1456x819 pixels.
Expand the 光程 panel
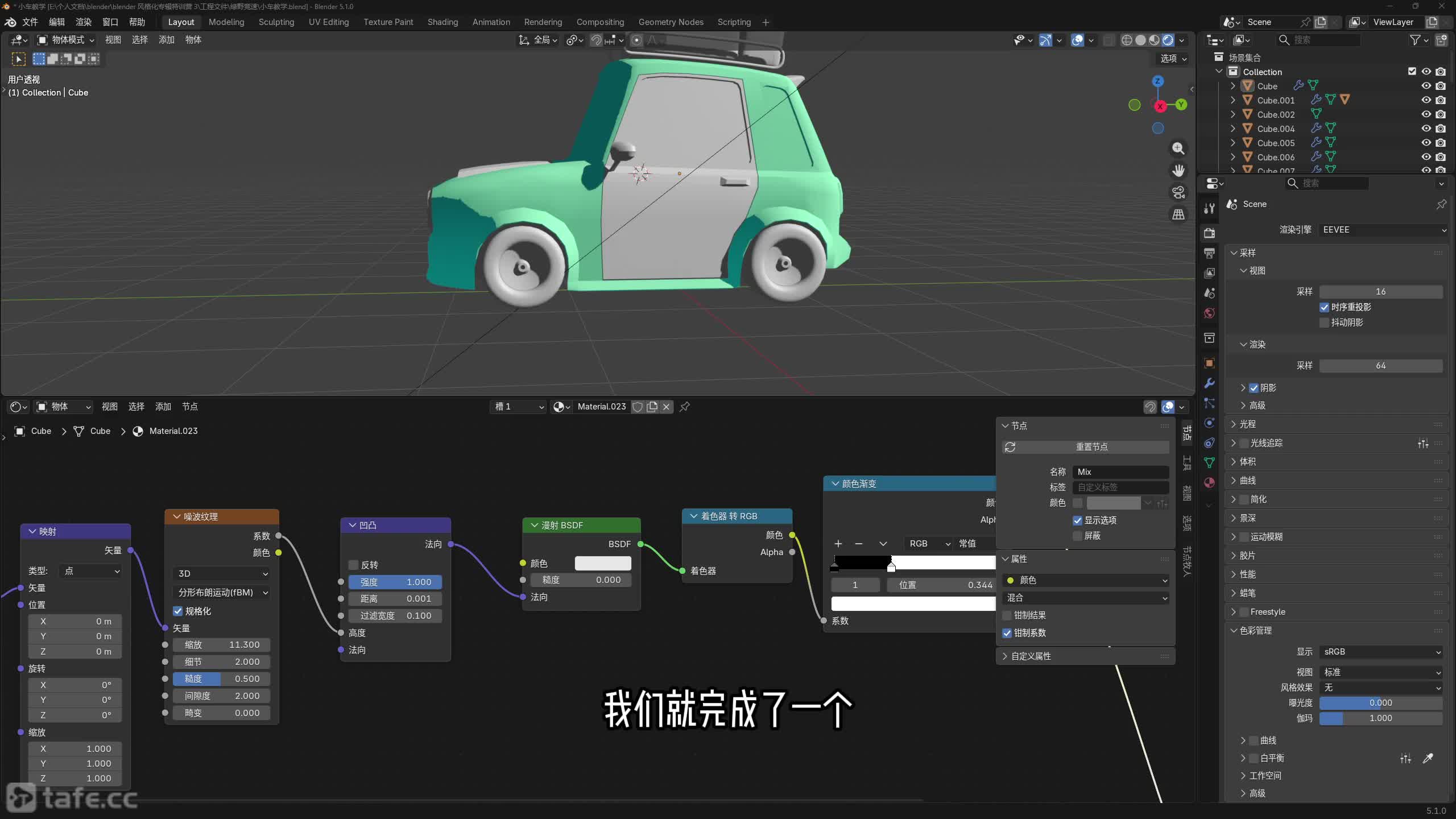(1248, 424)
